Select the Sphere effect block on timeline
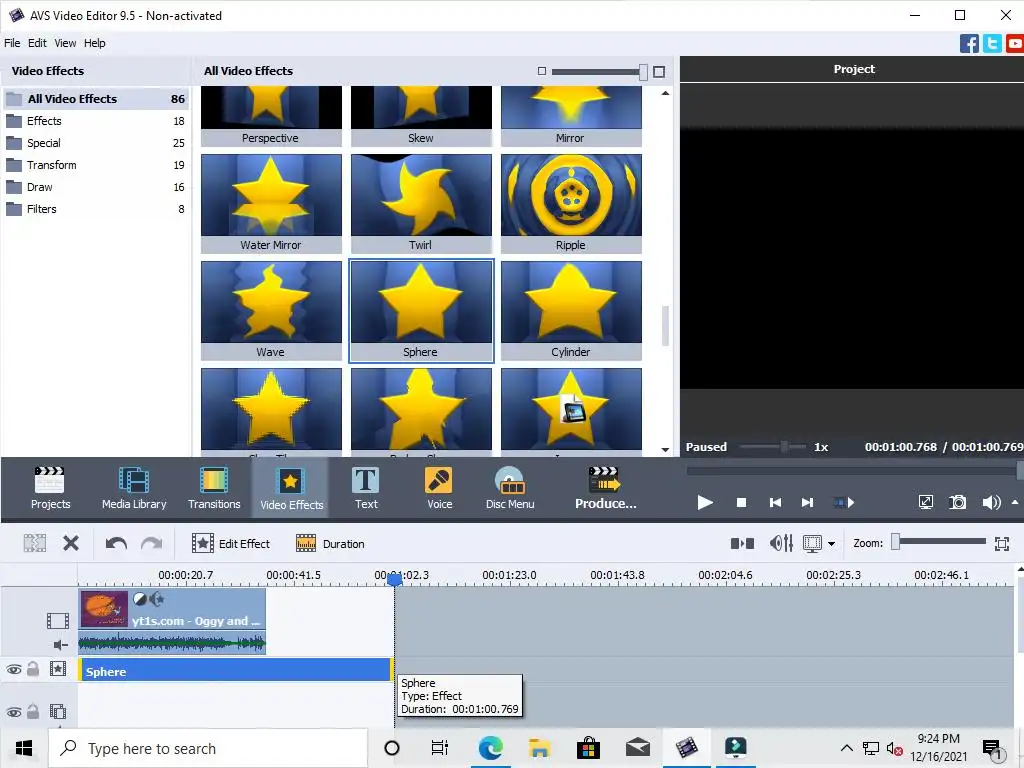 pyautogui.click(x=235, y=671)
